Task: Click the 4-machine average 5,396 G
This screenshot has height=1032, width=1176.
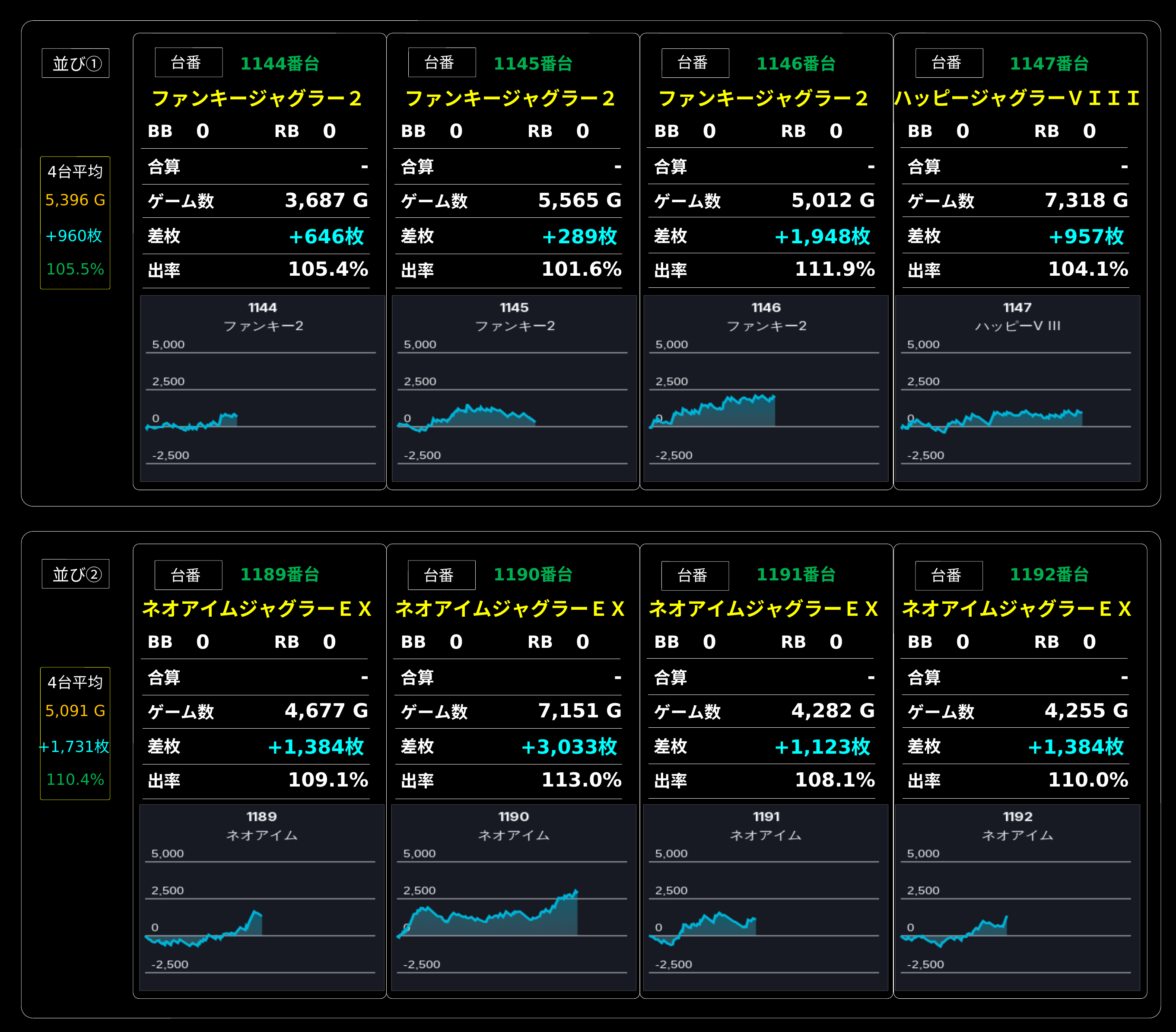Action: pos(75,200)
